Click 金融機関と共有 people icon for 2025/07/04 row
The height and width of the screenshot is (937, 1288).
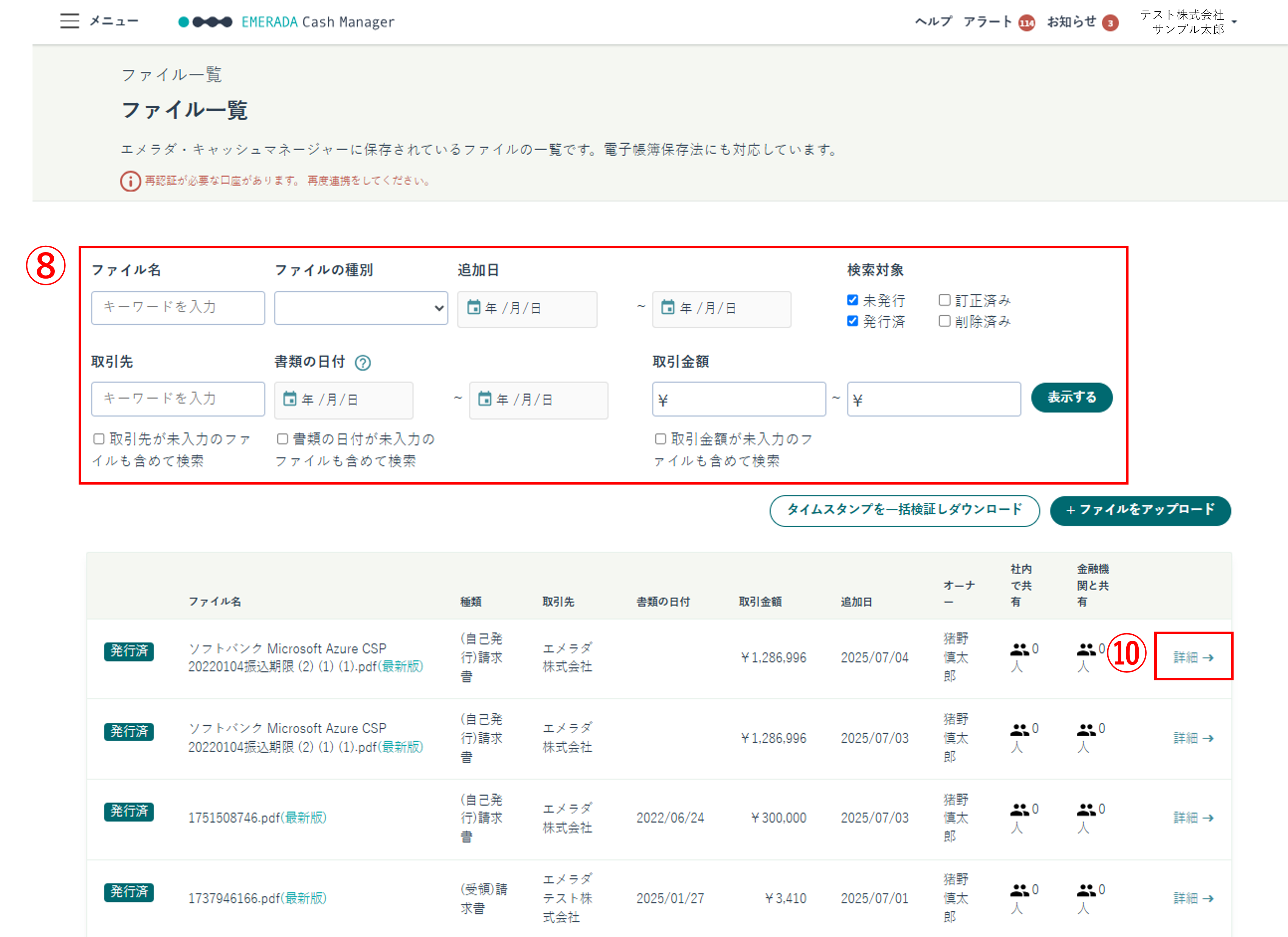(x=1086, y=649)
